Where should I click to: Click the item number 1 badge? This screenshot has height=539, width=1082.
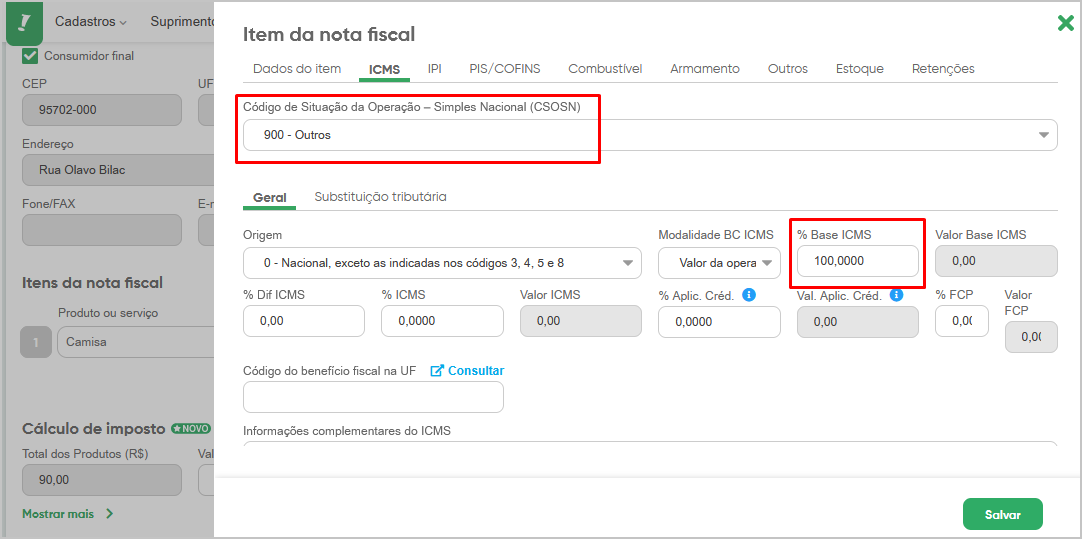(36, 342)
